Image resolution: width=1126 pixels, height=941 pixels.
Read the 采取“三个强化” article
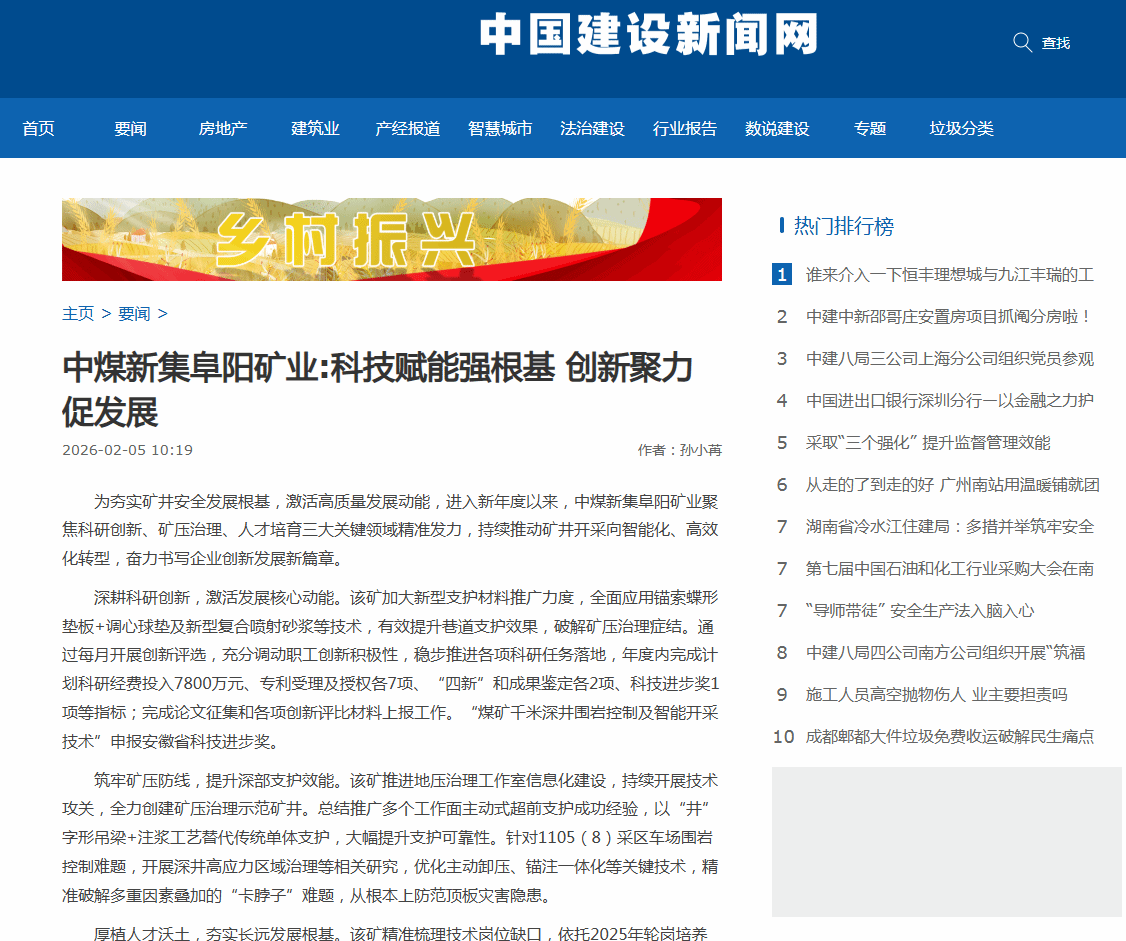click(x=927, y=443)
